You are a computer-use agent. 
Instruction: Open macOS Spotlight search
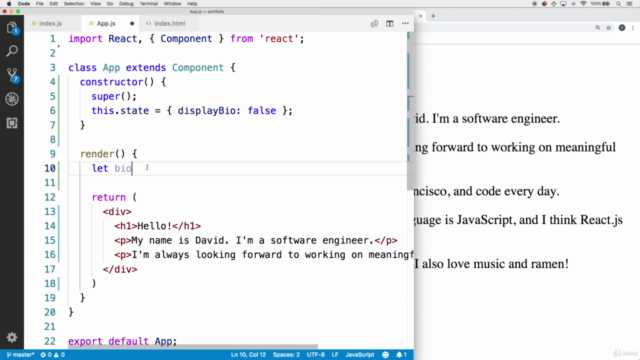point(618,4)
